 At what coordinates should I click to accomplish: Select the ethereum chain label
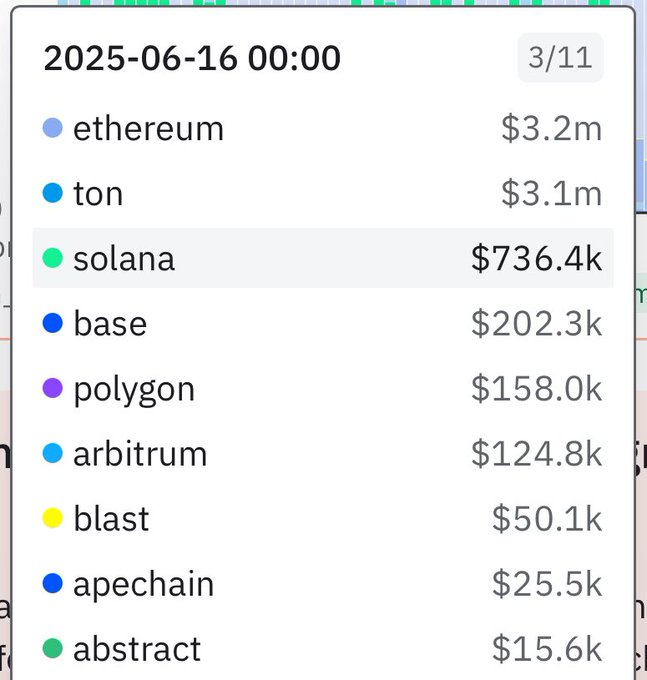(x=148, y=129)
